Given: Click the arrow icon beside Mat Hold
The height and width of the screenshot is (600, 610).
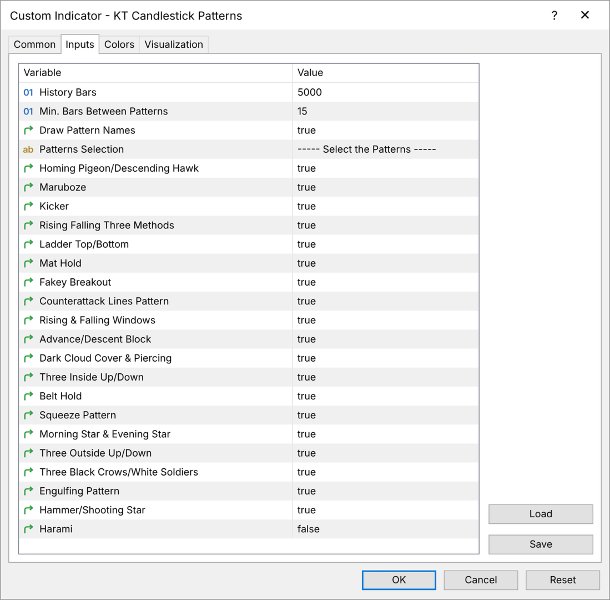Looking at the screenshot, I should tap(28, 263).
